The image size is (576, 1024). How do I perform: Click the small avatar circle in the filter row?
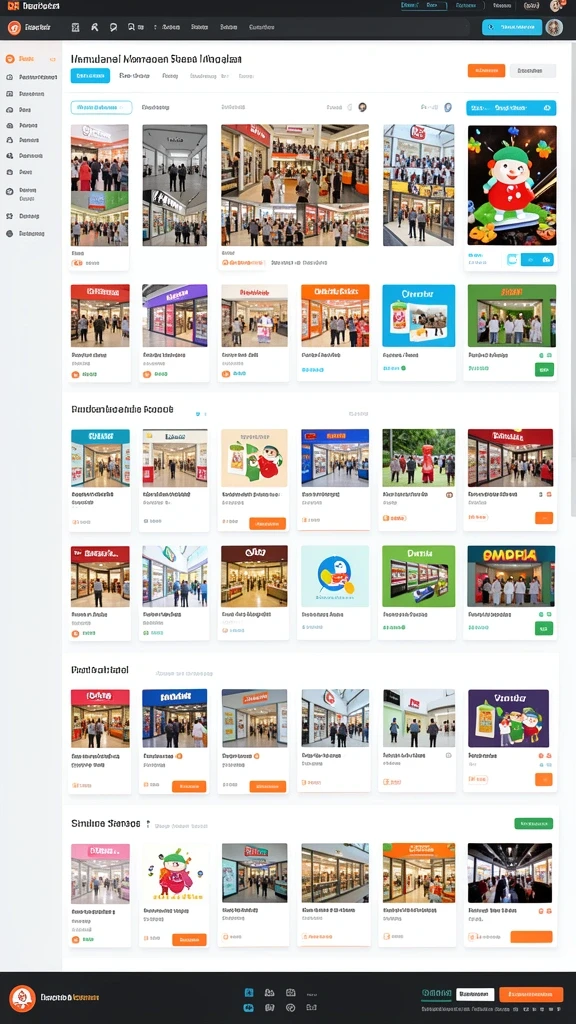[x=362, y=107]
